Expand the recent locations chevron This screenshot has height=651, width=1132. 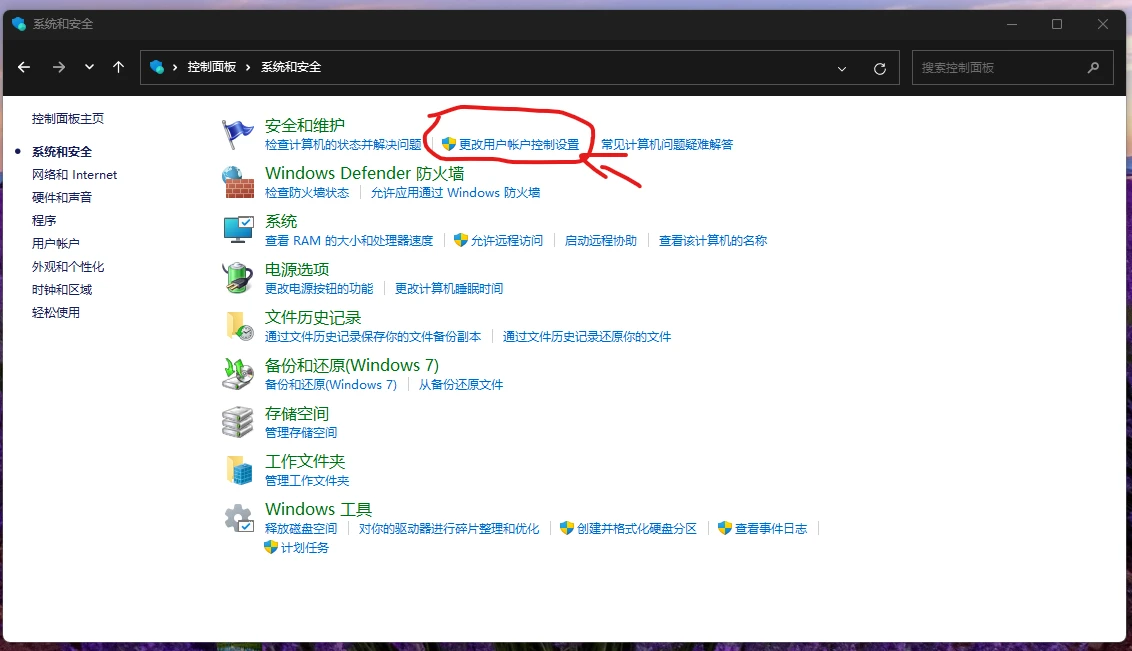(x=89, y=67)
